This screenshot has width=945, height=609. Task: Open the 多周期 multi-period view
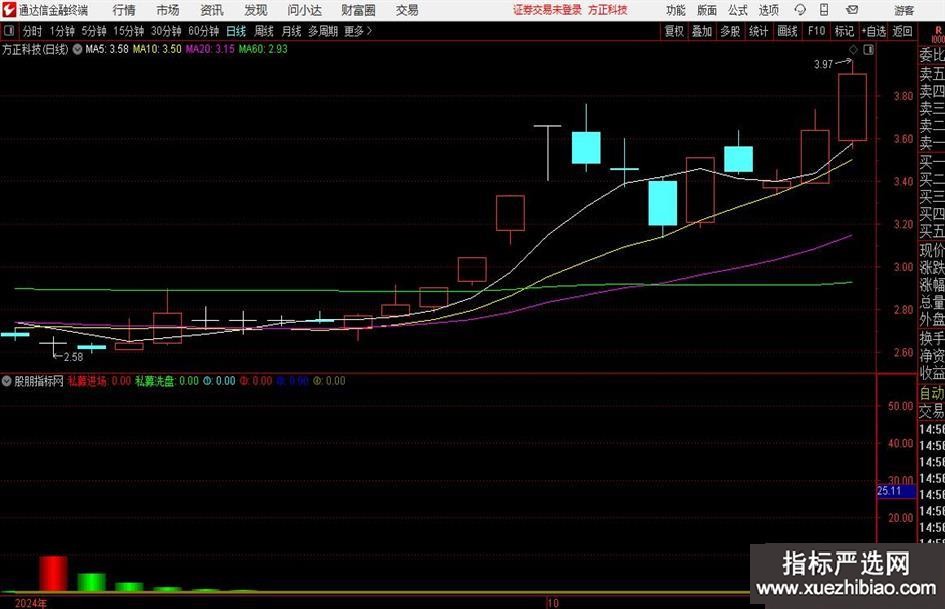coord(323,31)
